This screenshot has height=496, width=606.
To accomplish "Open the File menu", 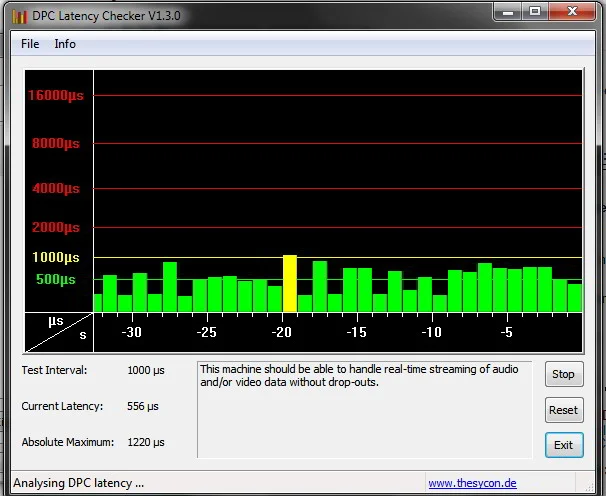I will click(x=30, y=44).
